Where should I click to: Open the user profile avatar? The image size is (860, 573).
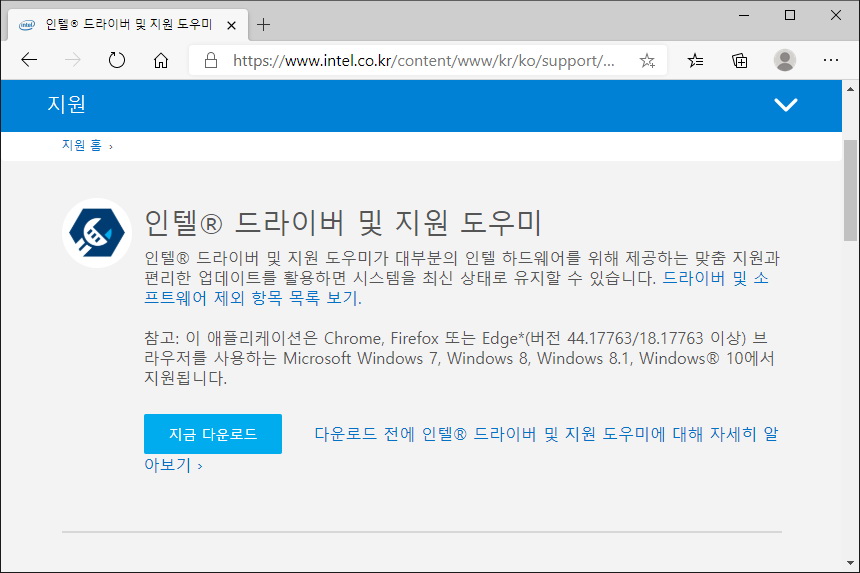[785, 60]
